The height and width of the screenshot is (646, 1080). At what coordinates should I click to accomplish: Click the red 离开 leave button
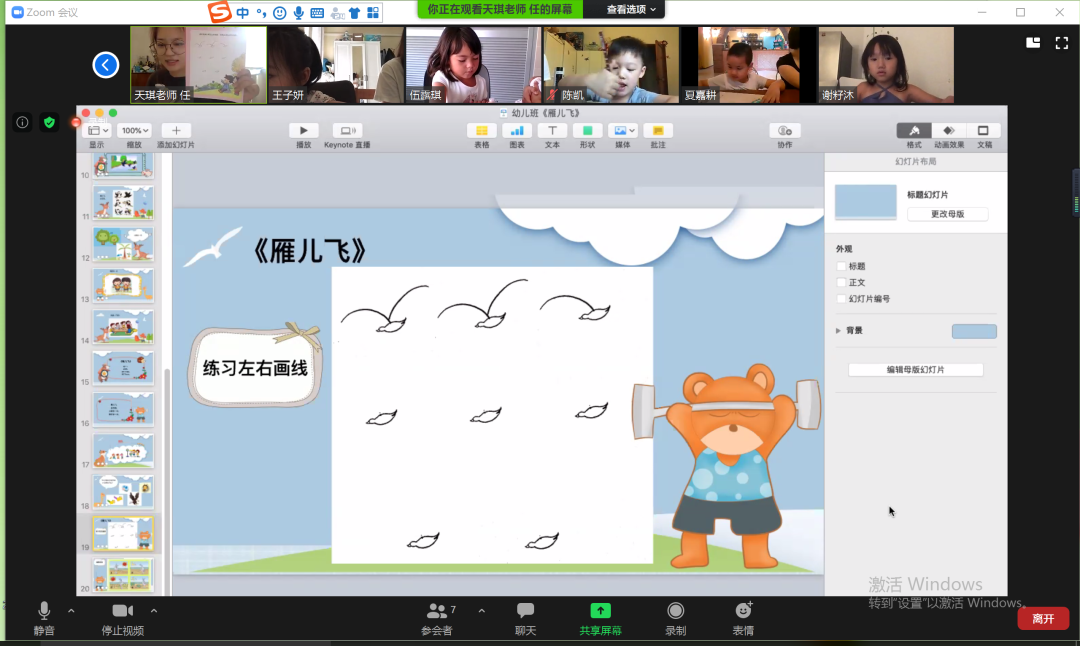coord(1043,618)
